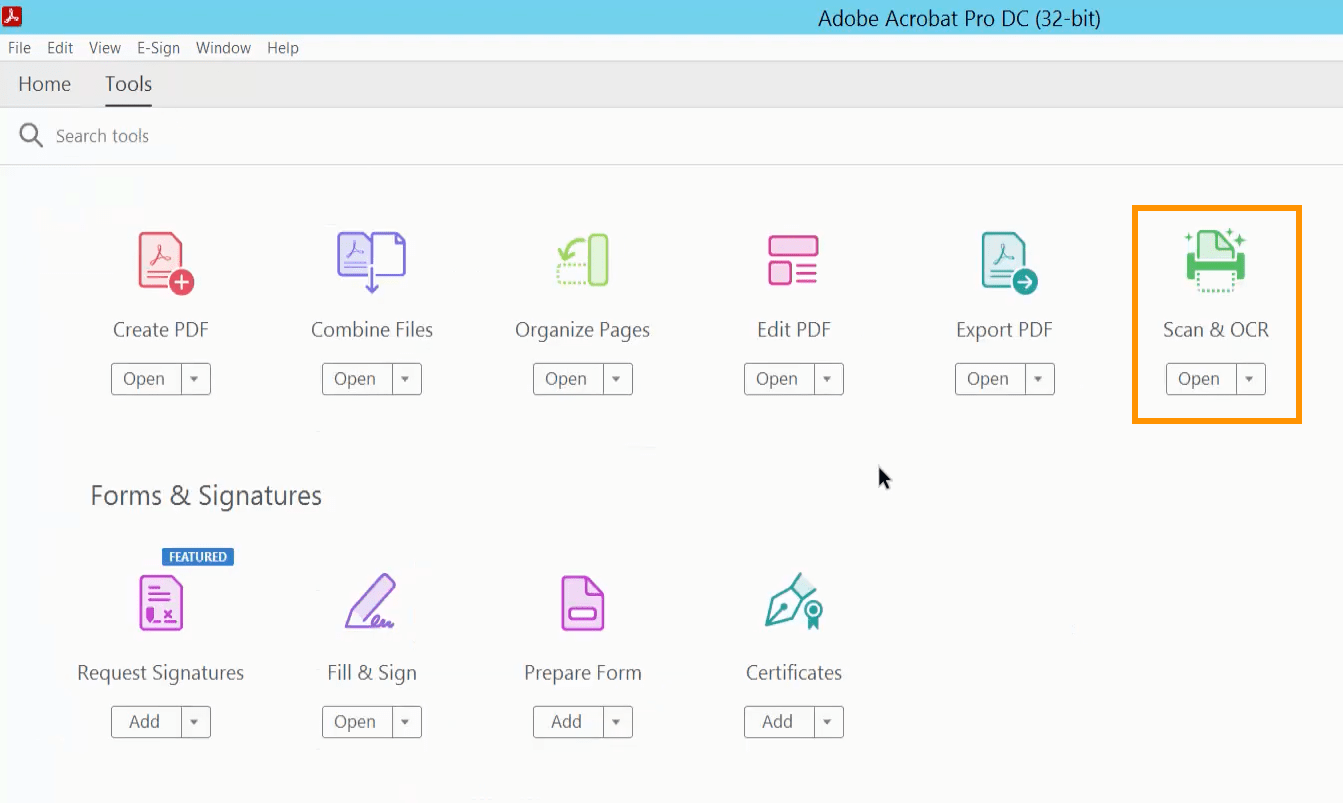Viewport: 1343px width, 803px height.
Task: Click Add under Prepare Form
Action: tap(567, 722)
